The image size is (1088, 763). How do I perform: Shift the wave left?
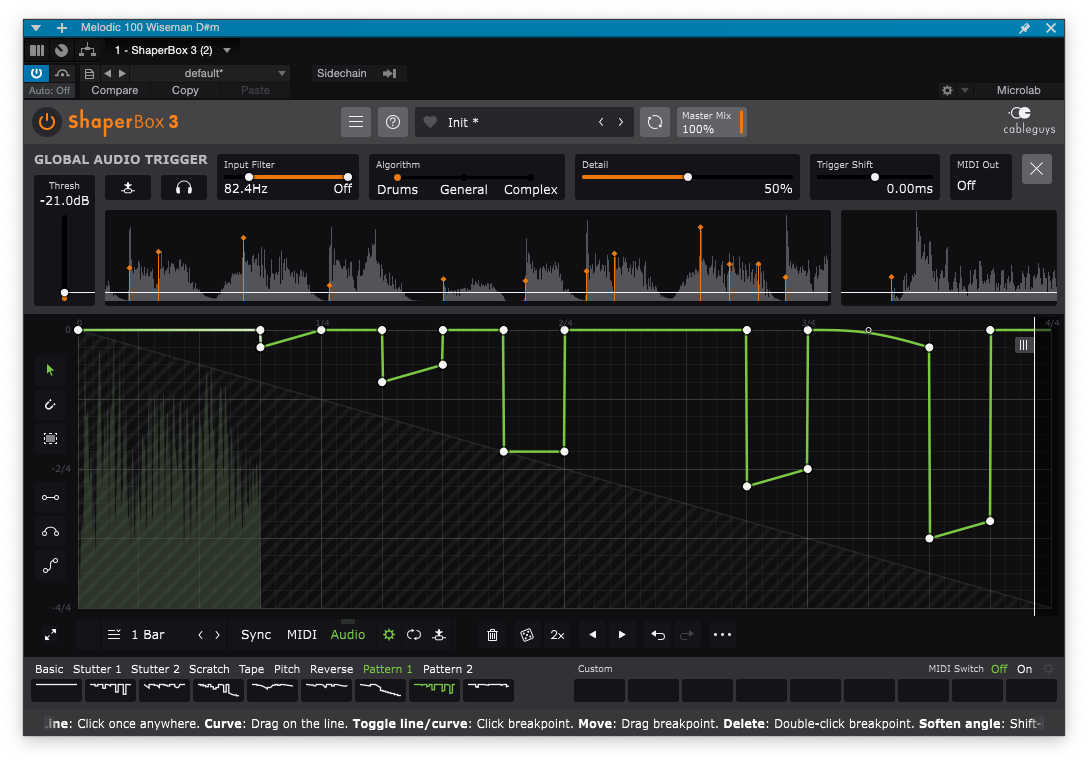pyautogui.click(x=593, y=635)
